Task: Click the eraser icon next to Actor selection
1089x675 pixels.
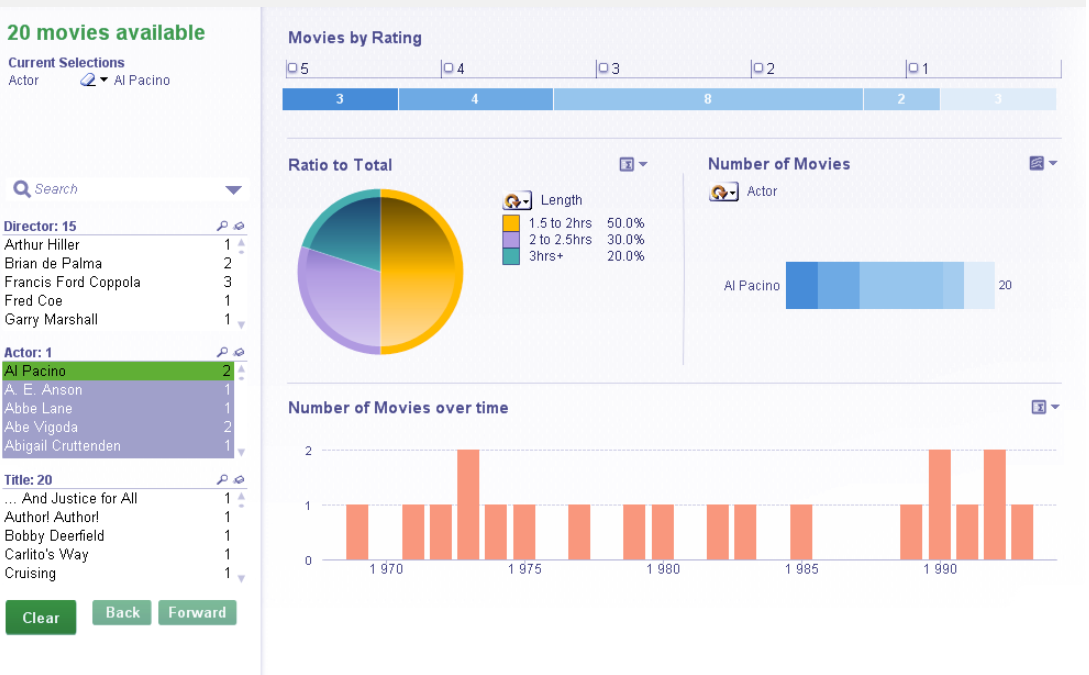Action: point(88,80)
